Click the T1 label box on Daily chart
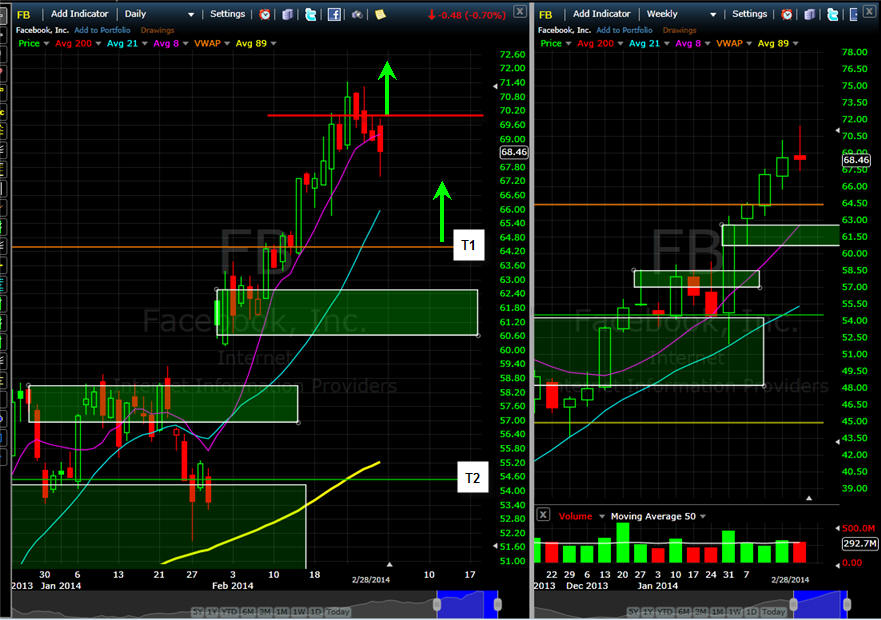Viewport: 881px width, 620px height. pos(469,245)
